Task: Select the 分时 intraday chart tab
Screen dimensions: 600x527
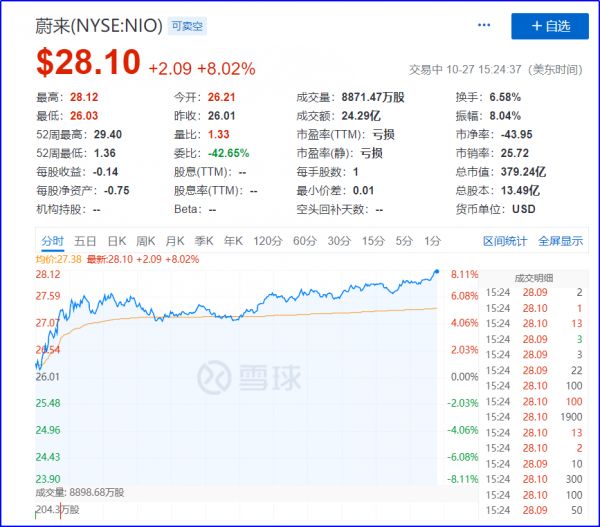Action: click(53, 241)
